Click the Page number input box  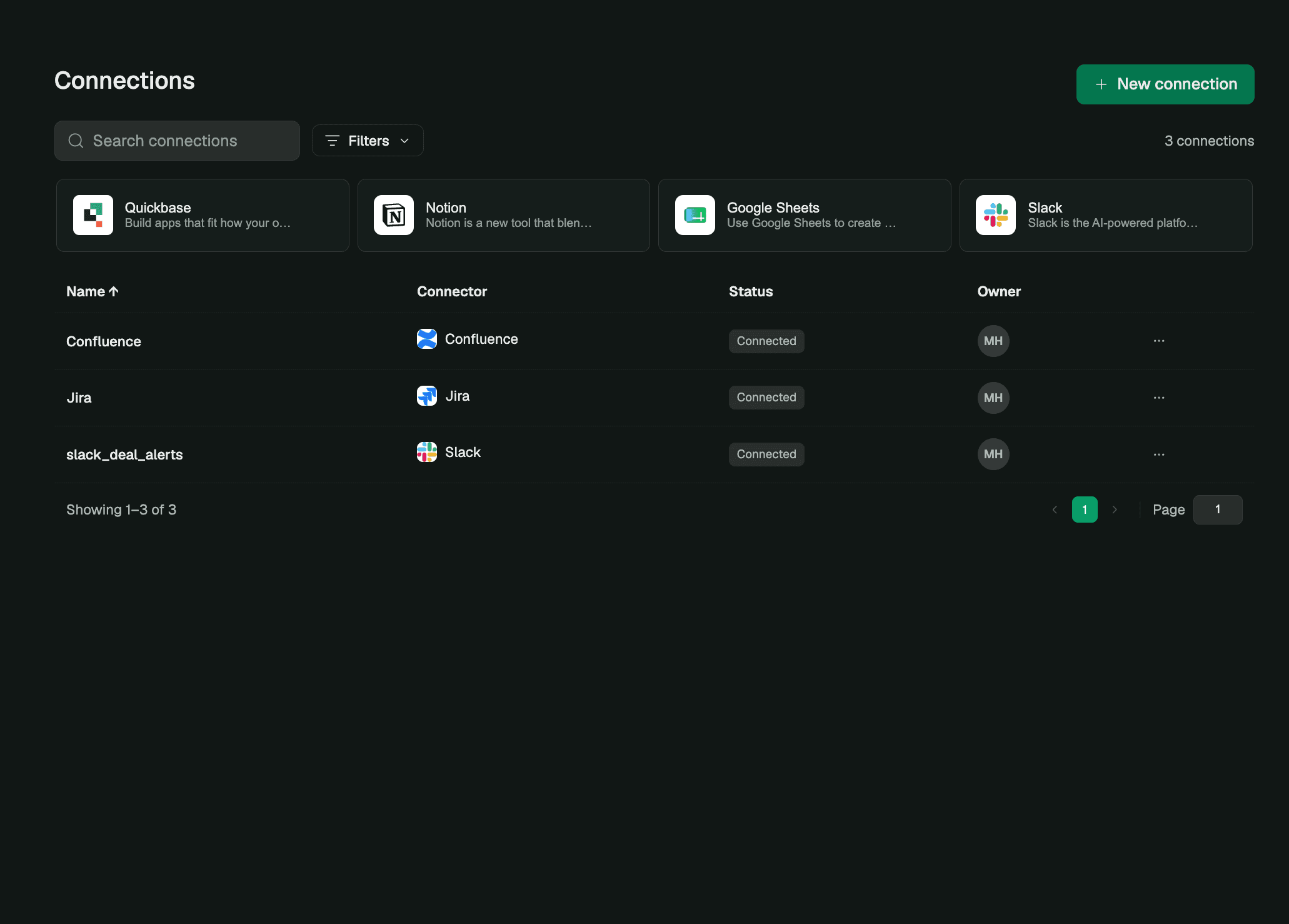click(x=1218, y=510)
